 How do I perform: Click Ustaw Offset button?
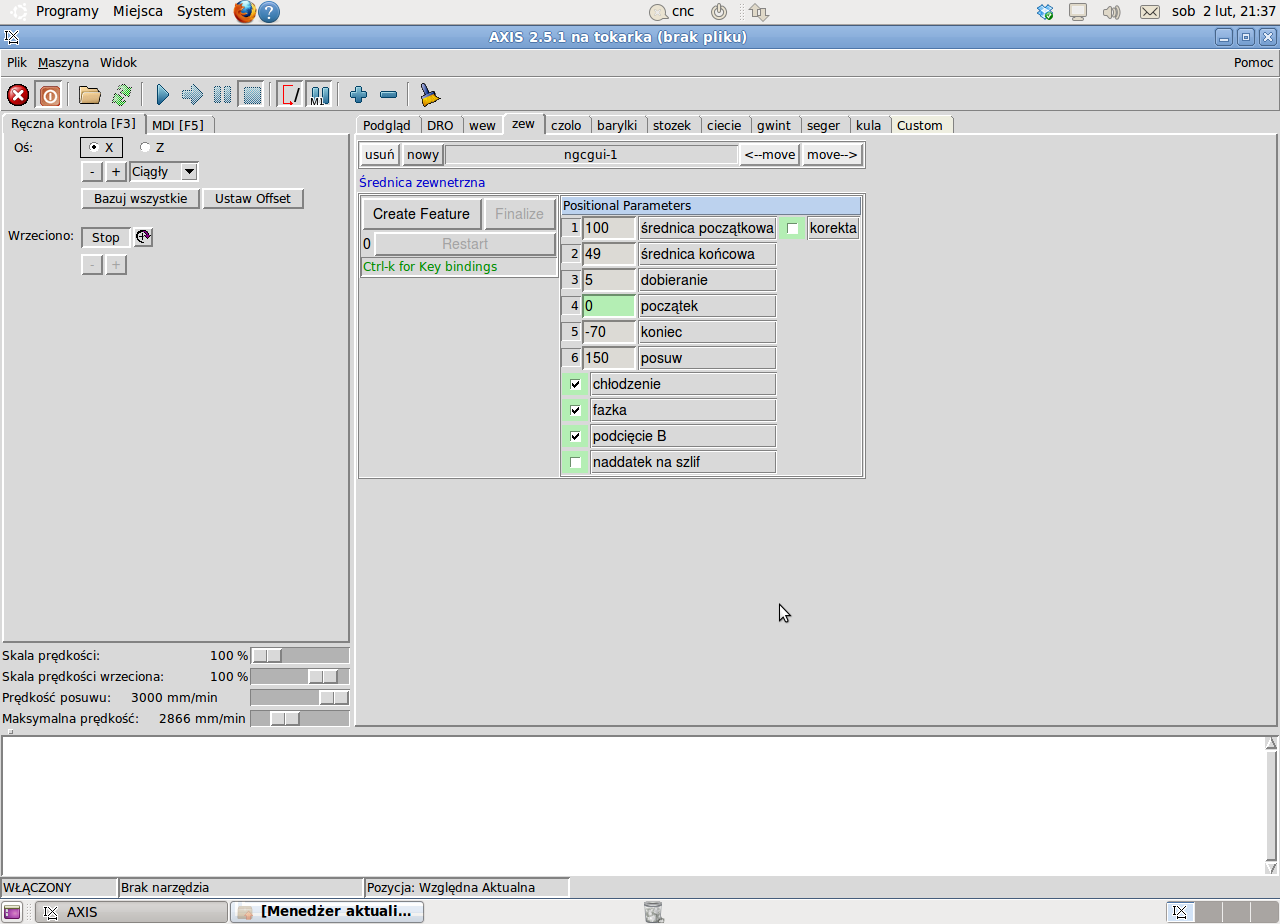(253, 198)
